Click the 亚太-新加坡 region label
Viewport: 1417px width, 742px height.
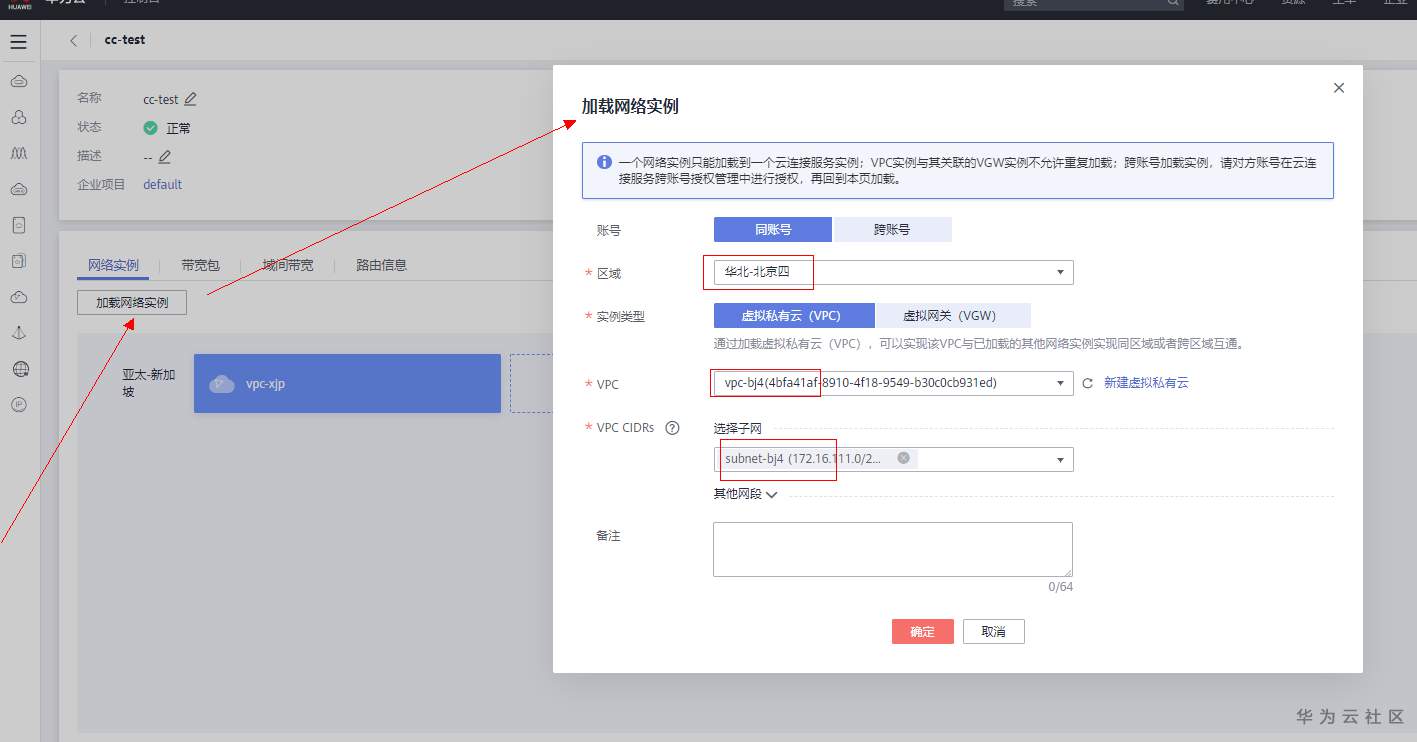coord(149,383)
